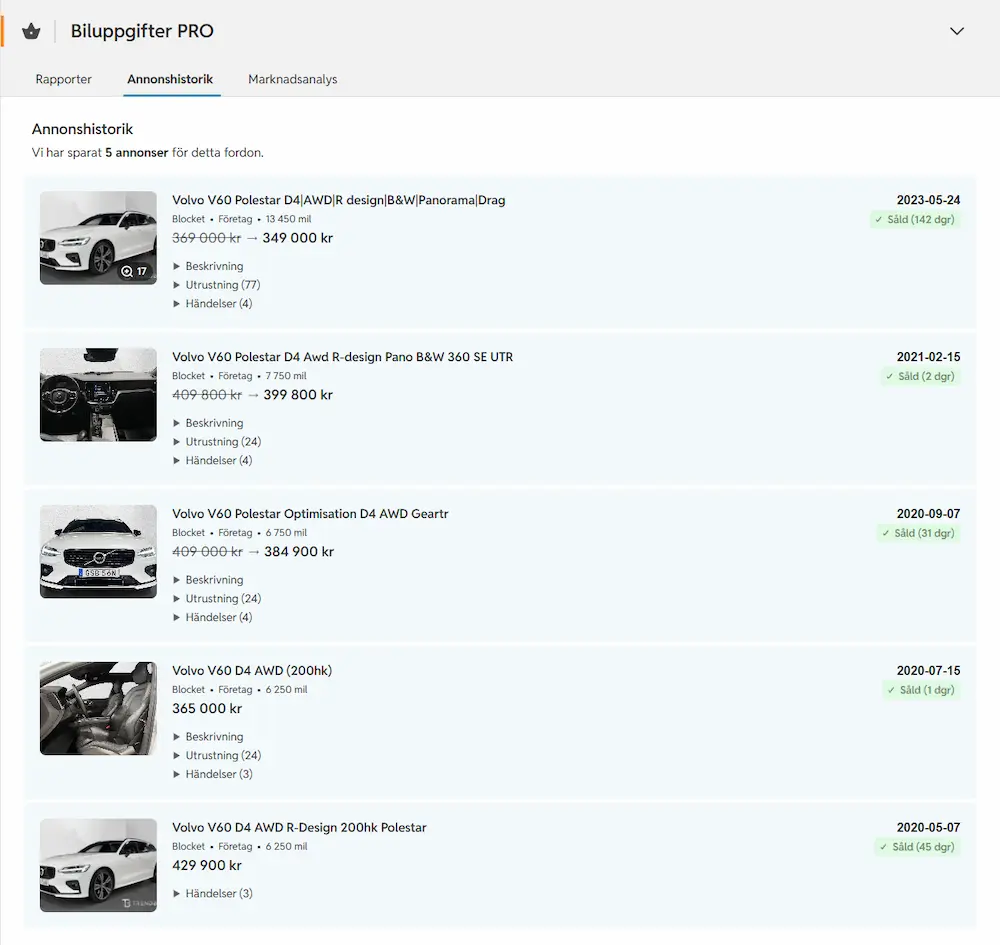
Task: Expand Utrustning (77) in first ad
Action: pos(217,285)
